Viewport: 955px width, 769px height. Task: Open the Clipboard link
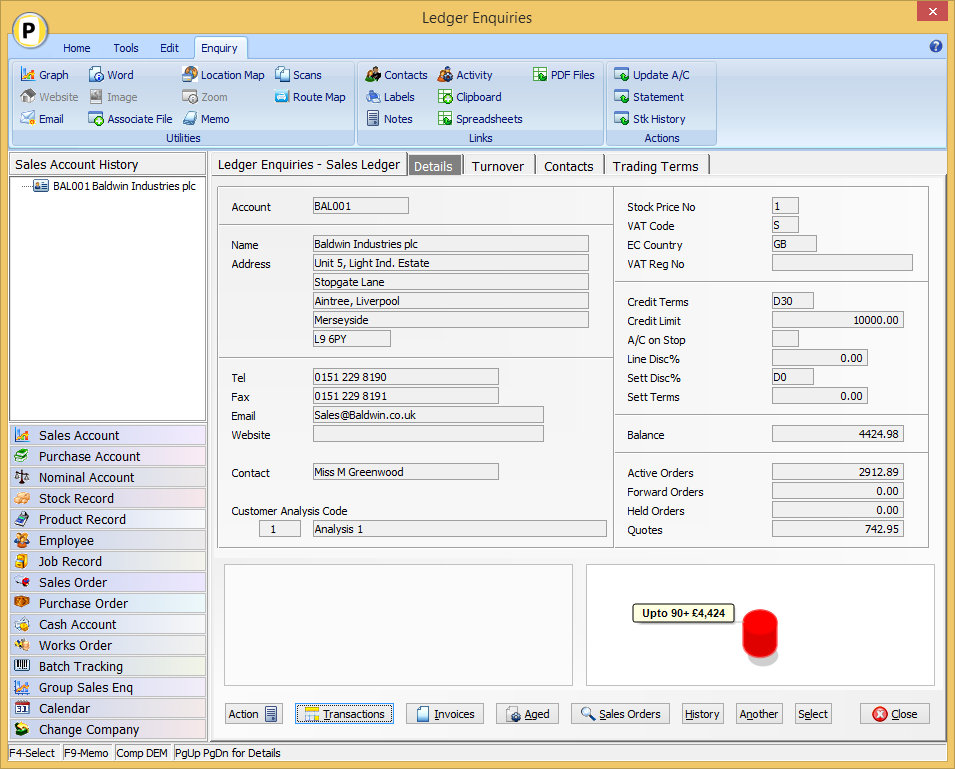tap(470, 97)
